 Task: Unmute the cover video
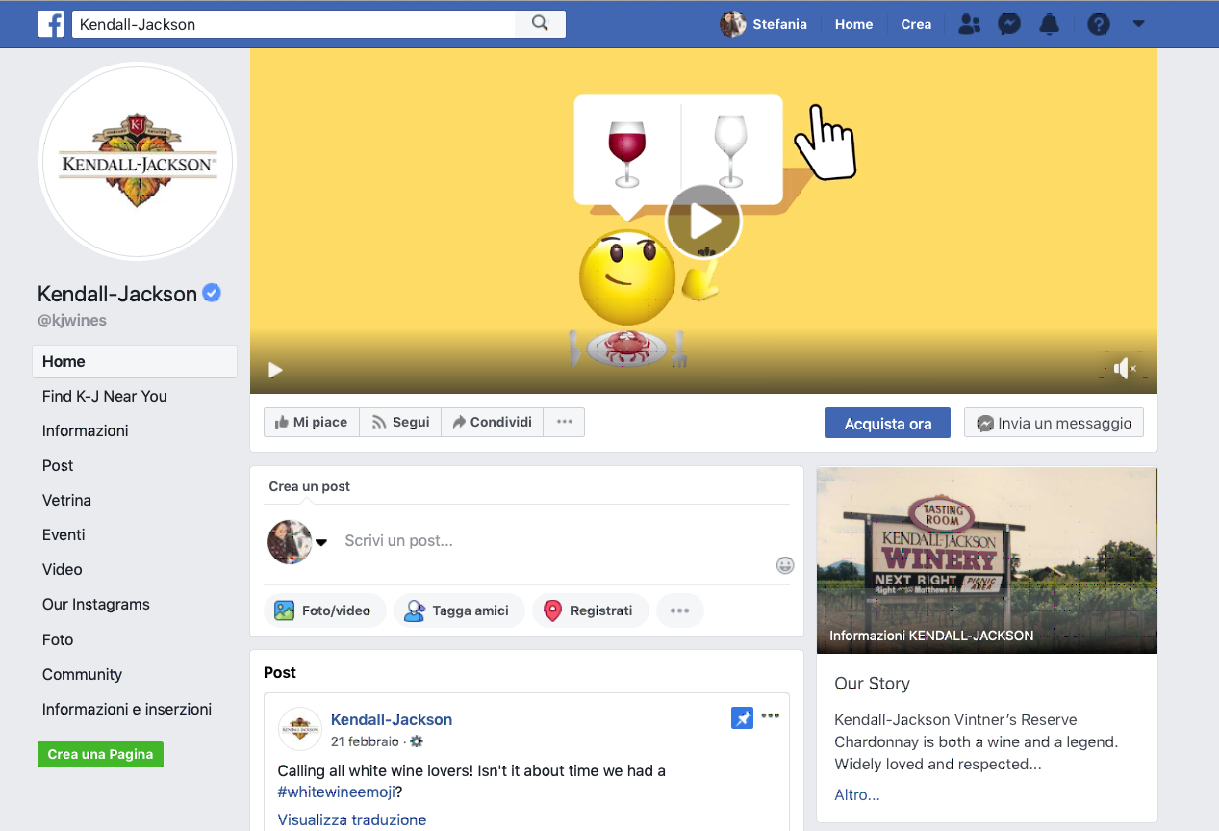[1125, 369]
